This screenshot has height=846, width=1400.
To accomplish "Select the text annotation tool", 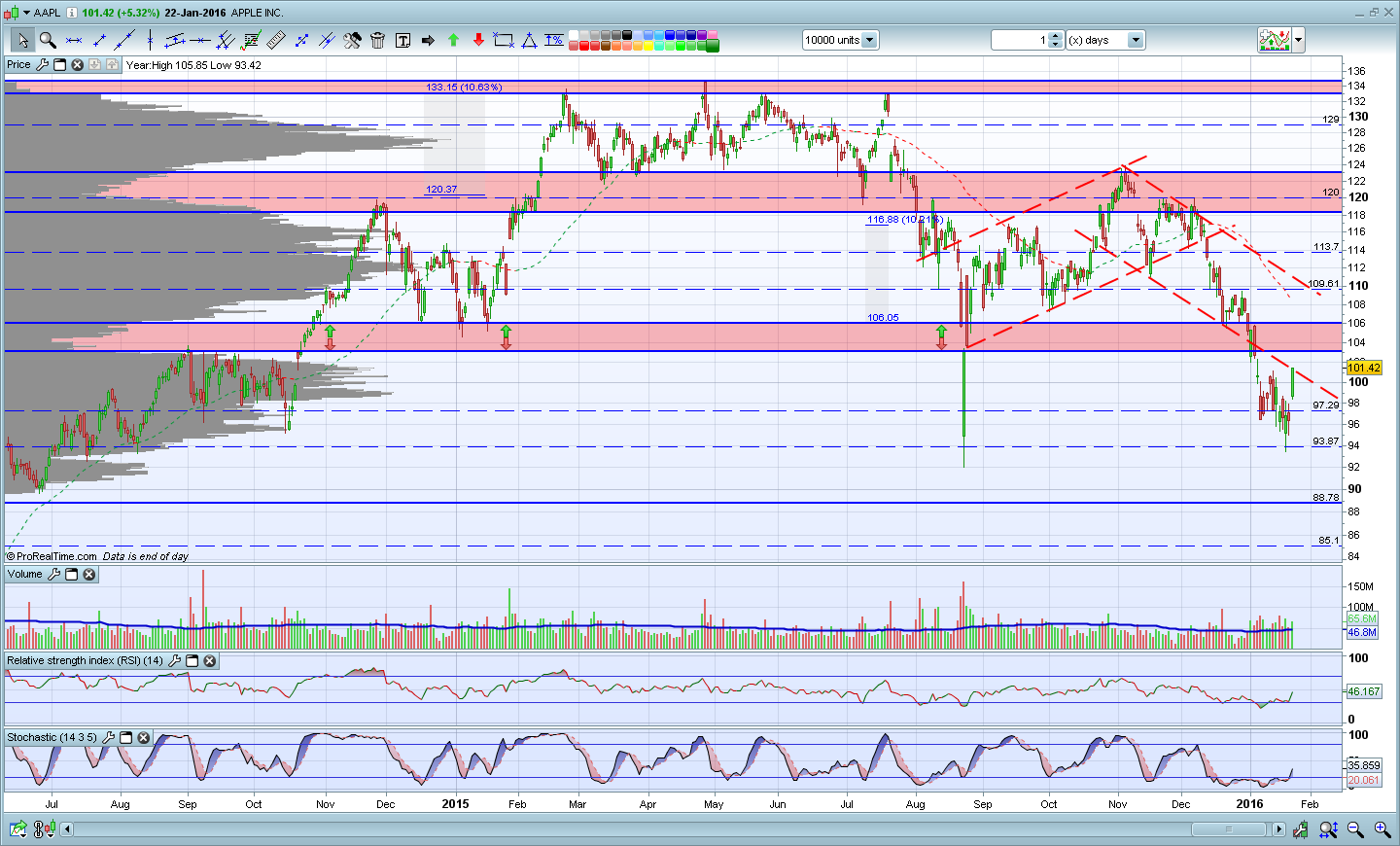I will click(x=402, y=40).
